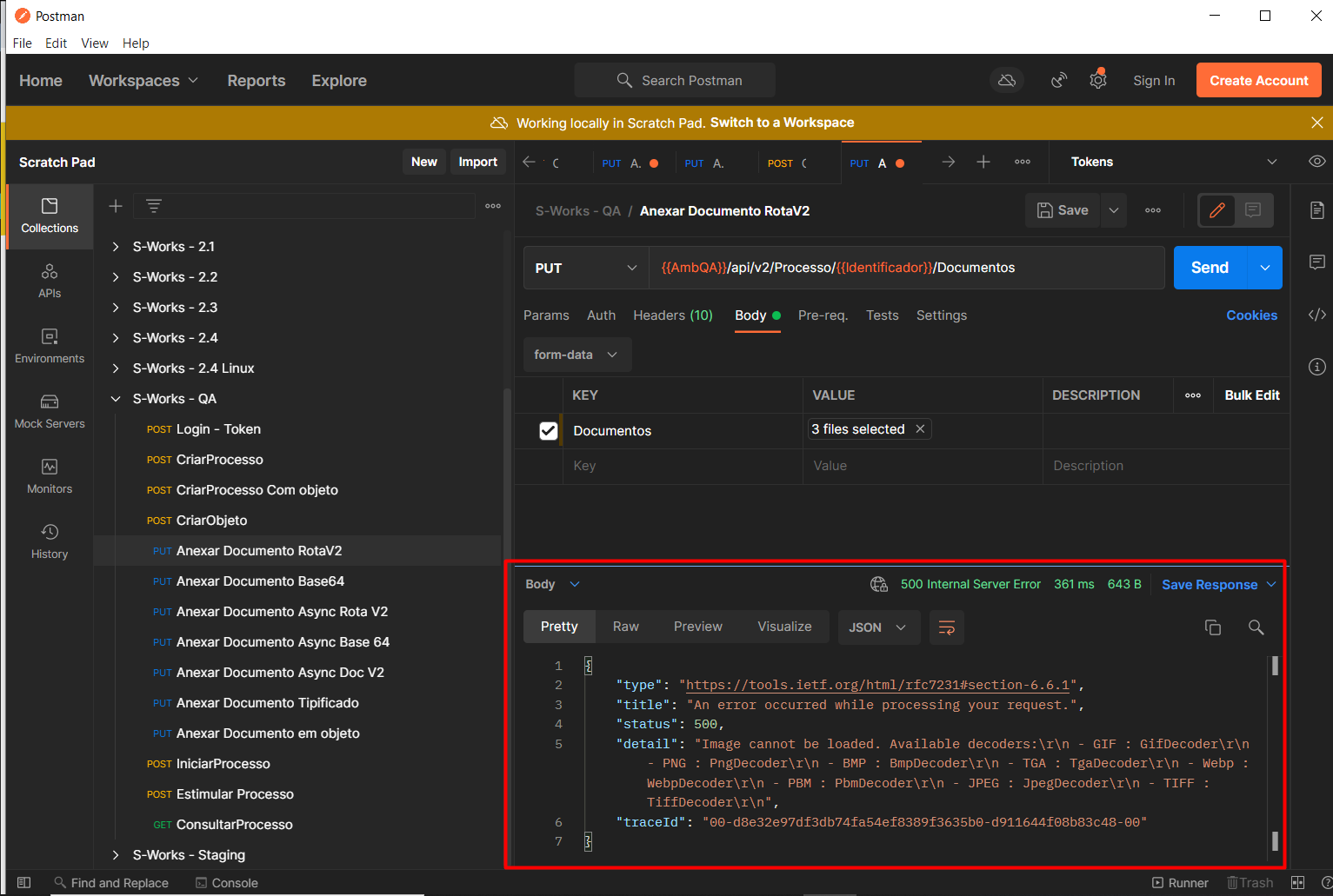Image resolution: width=1333 pixels, height=896 pixels.
Task: Open the Environments sidebar panel
Action: (50, 346)
